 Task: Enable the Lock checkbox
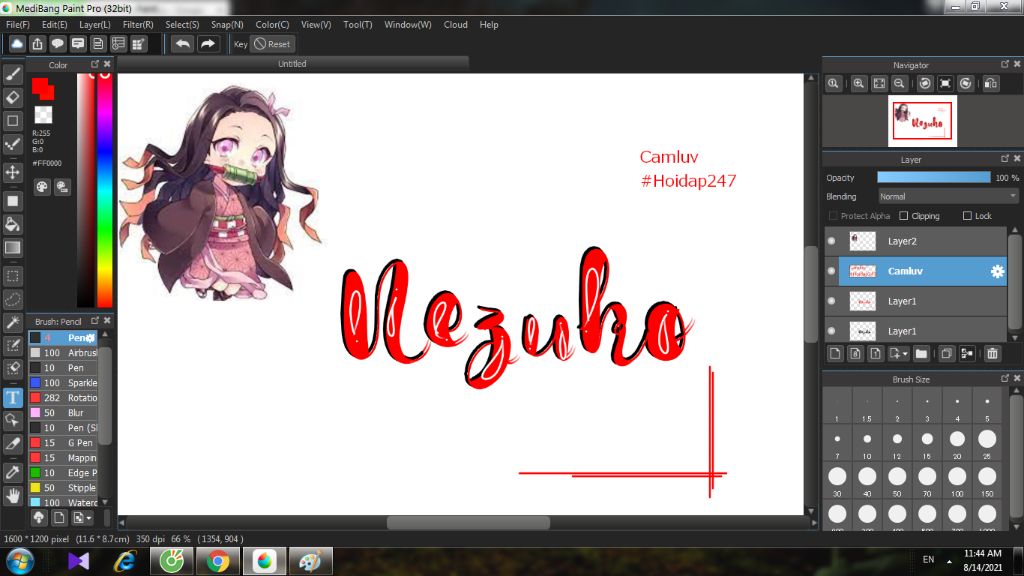pyautogui.click(x=967, y=216)
